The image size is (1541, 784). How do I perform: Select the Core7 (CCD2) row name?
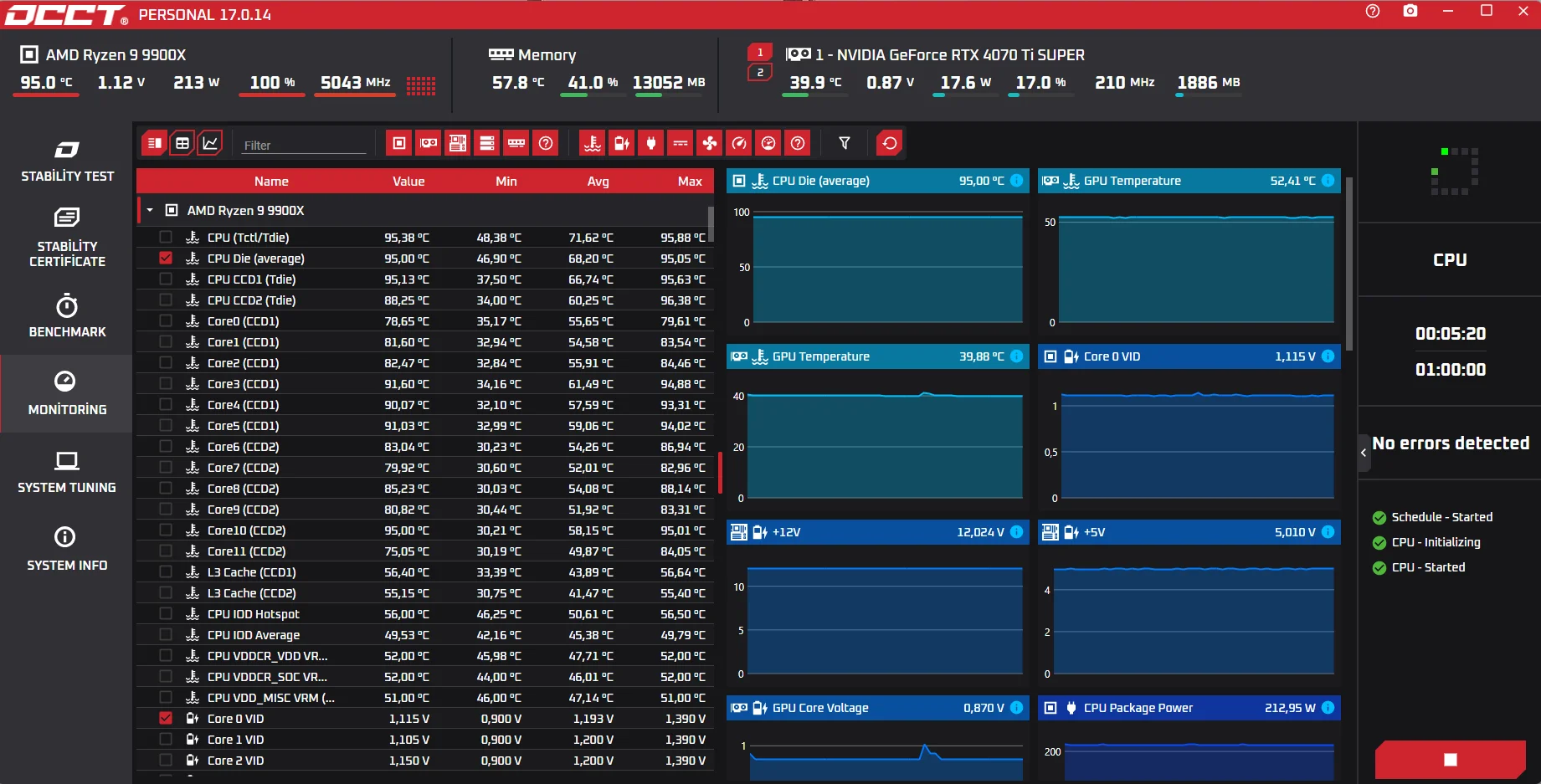pos(243,468)
